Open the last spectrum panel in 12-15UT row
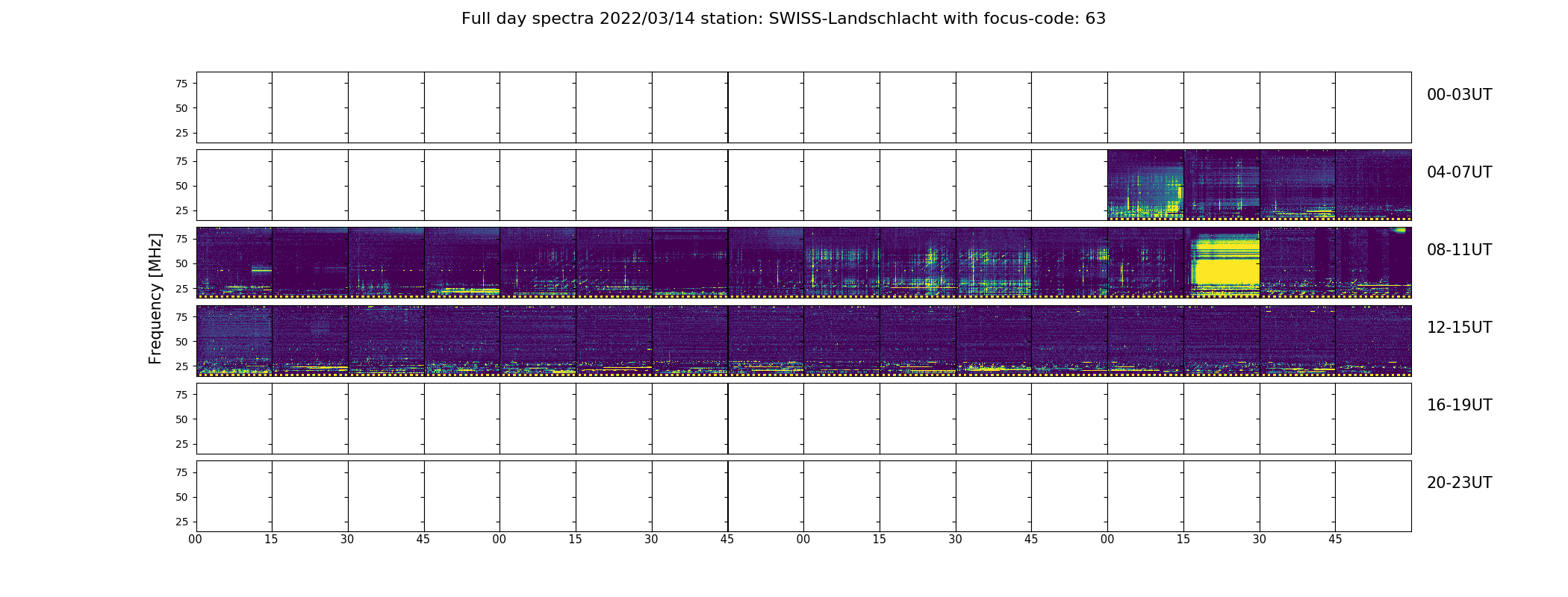The width and height of the screenshot is (1568, 597). (1373, 340)
